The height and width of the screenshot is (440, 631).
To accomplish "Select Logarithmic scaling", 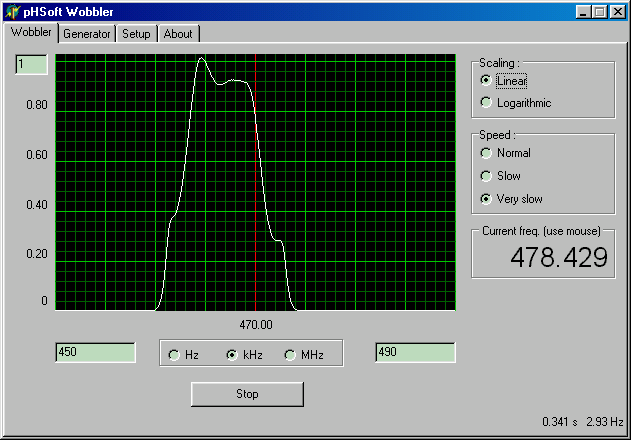I will (516, 103).
